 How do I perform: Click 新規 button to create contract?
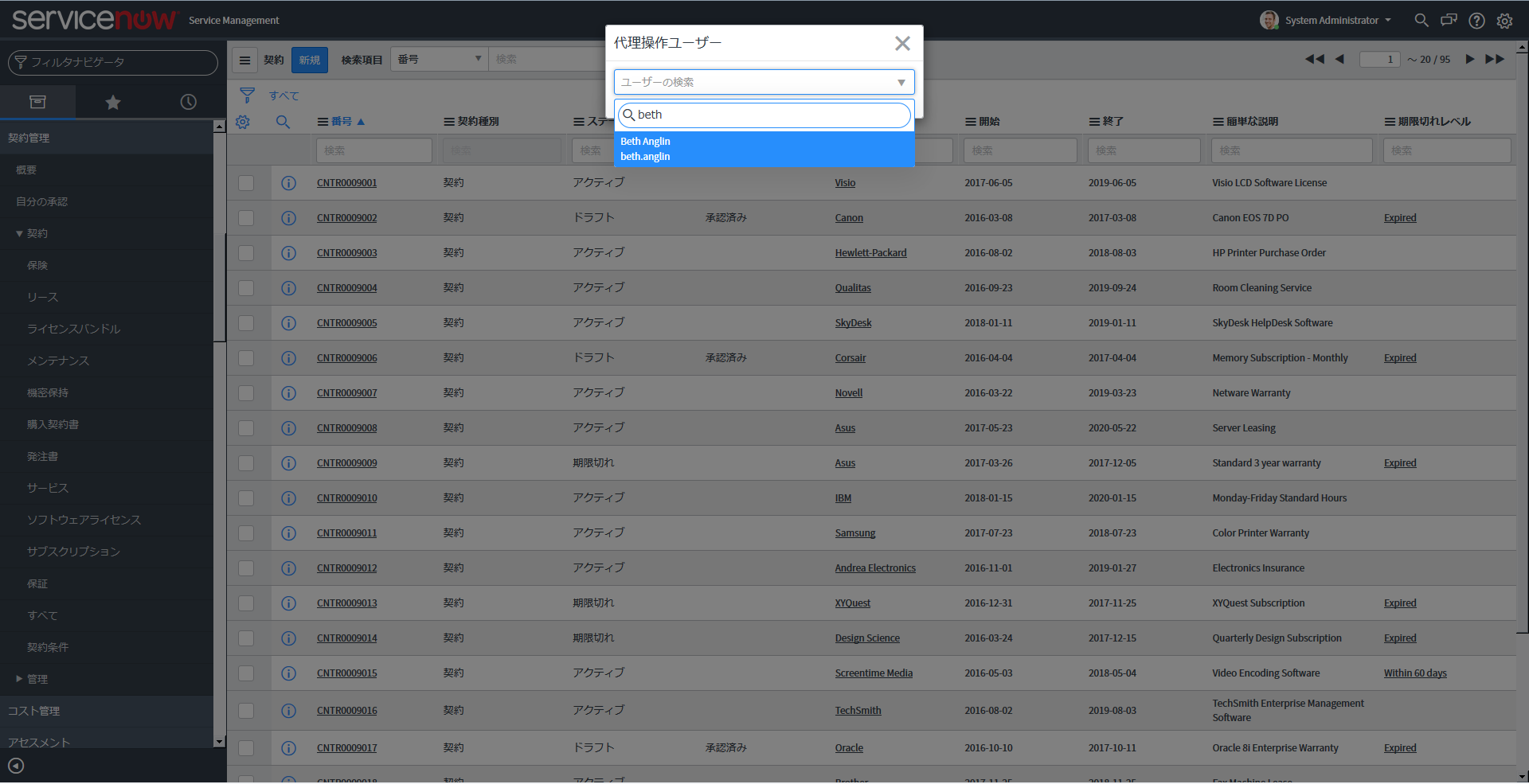pos(310,60)
